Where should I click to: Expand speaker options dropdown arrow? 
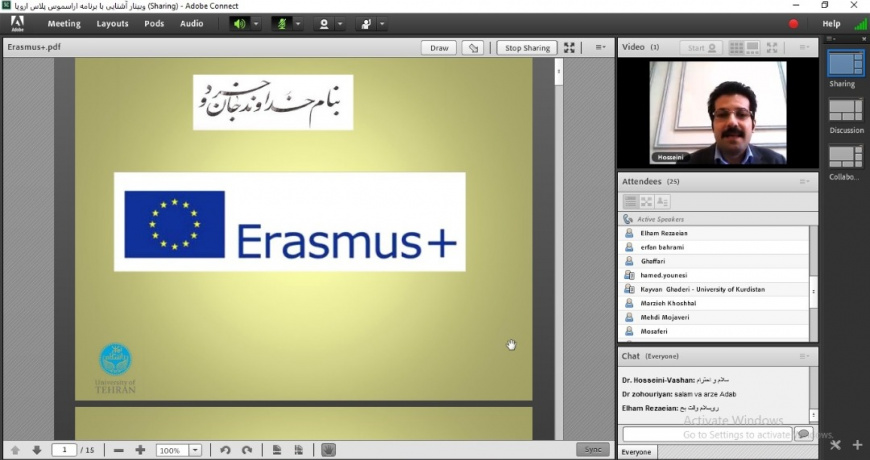coord(256,24)
